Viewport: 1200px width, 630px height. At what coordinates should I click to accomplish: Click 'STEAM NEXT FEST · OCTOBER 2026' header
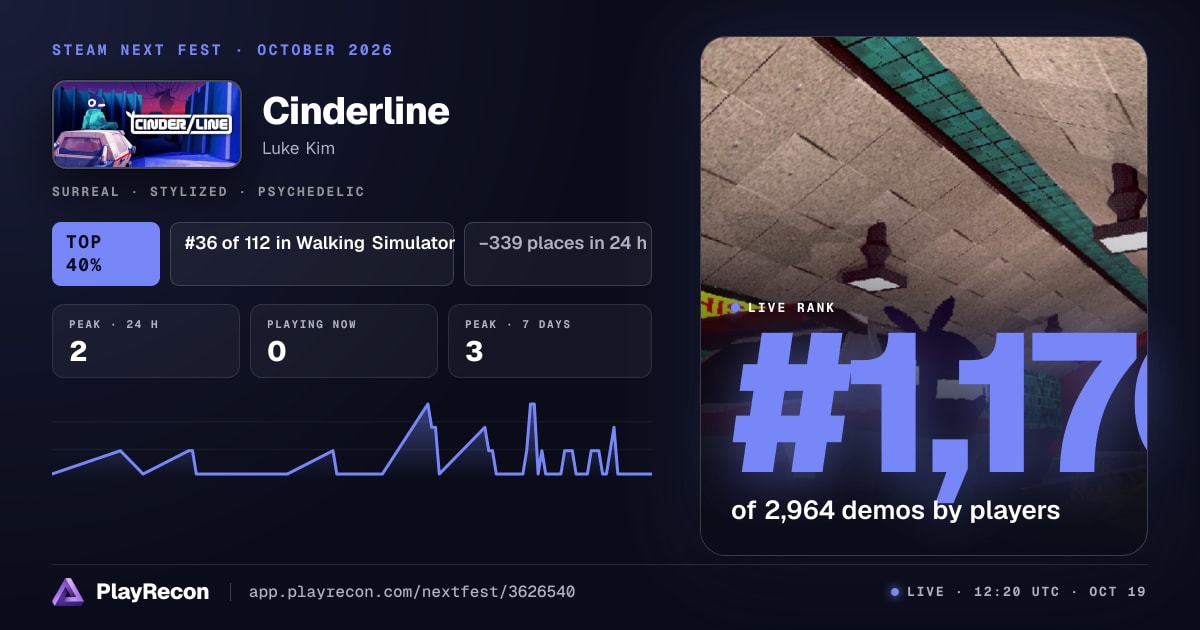point(222,50)
